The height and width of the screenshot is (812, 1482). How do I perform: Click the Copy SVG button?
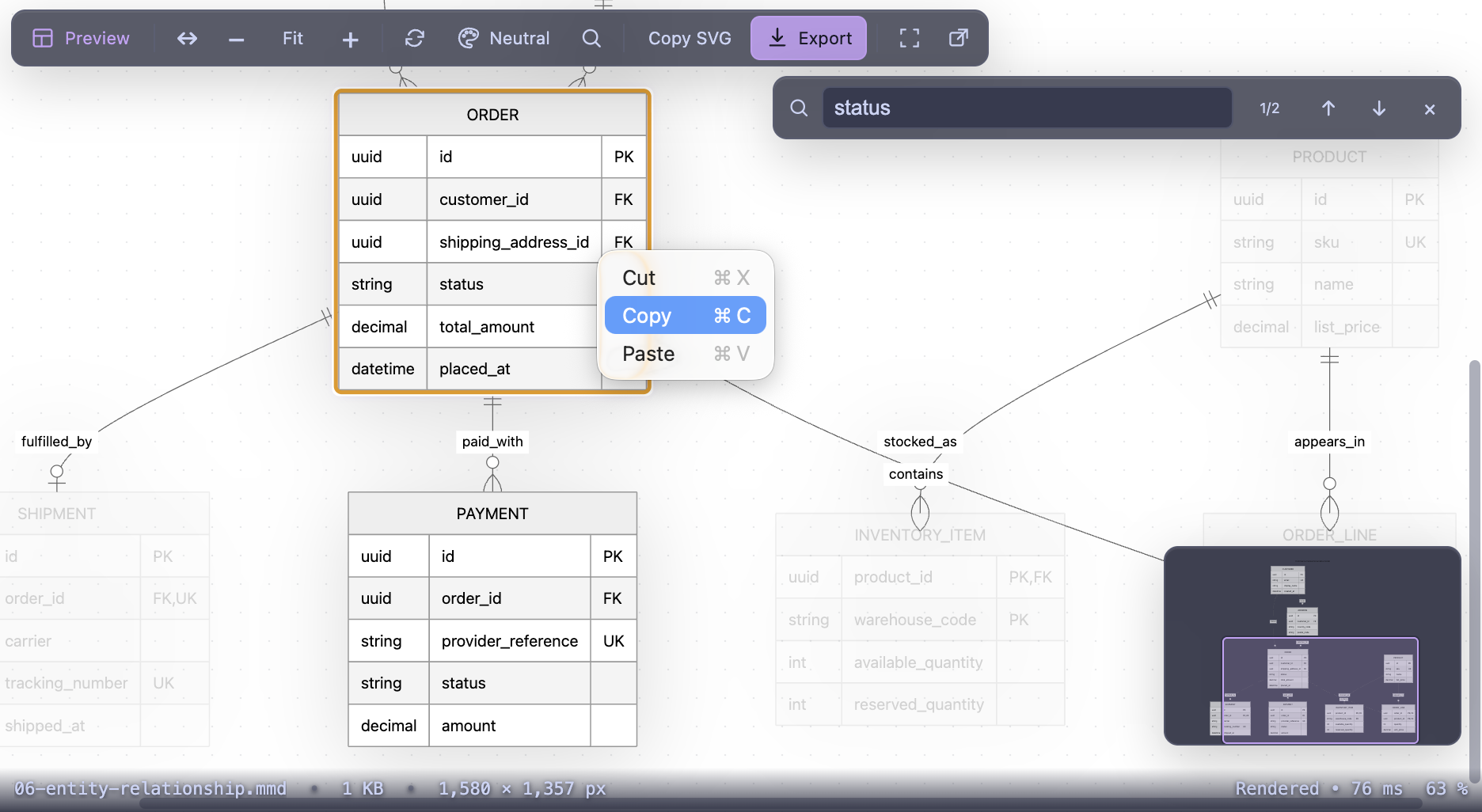[690, 38]
